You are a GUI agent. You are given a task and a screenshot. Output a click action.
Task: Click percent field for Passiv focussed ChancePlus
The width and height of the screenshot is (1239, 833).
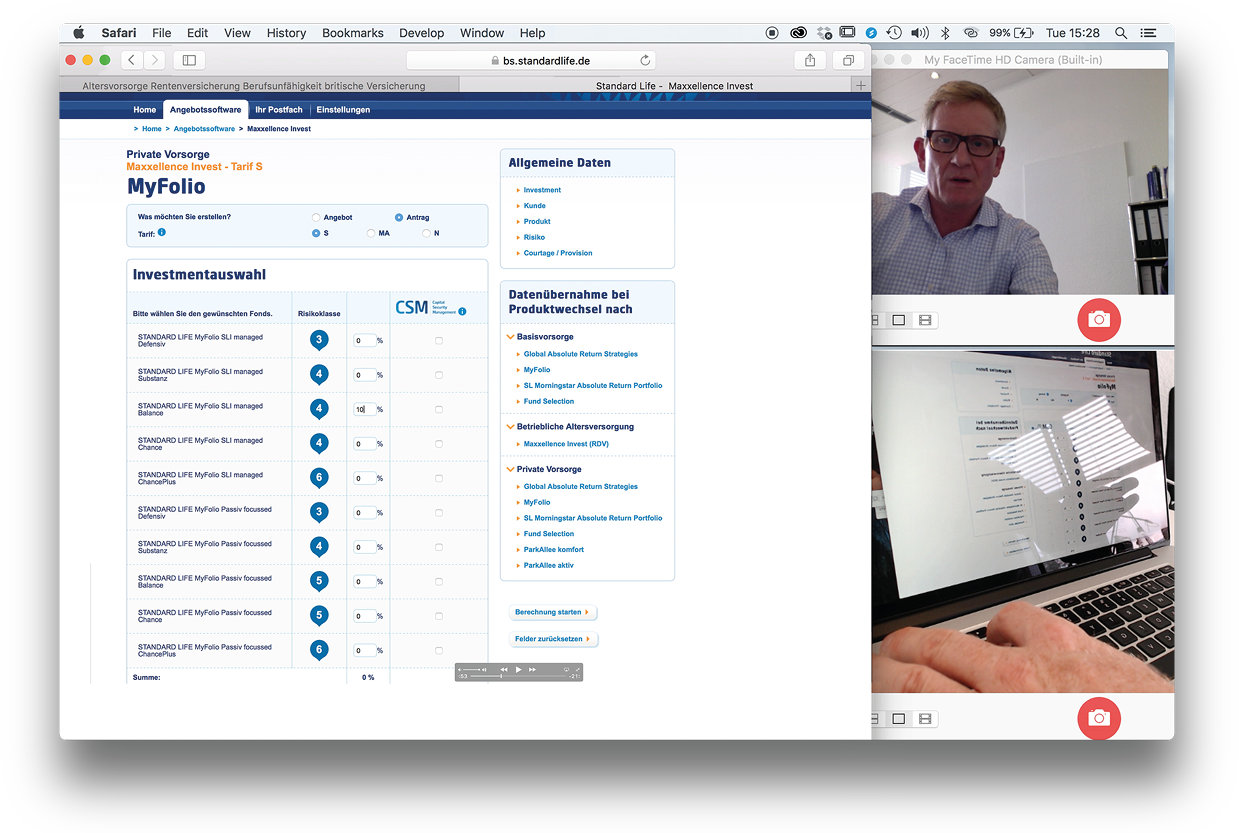(365, 650)
